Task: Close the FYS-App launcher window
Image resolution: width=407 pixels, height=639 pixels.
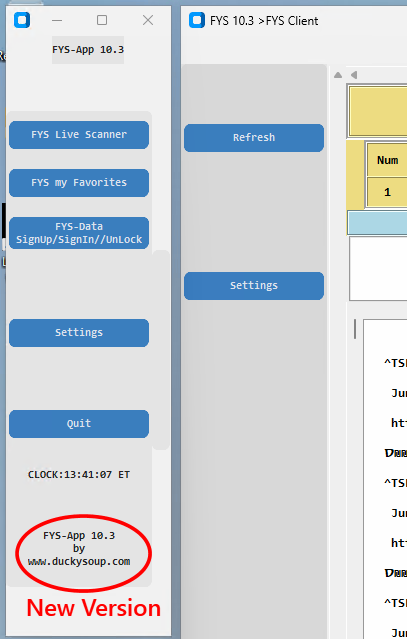Action: [x=148, y=20]
